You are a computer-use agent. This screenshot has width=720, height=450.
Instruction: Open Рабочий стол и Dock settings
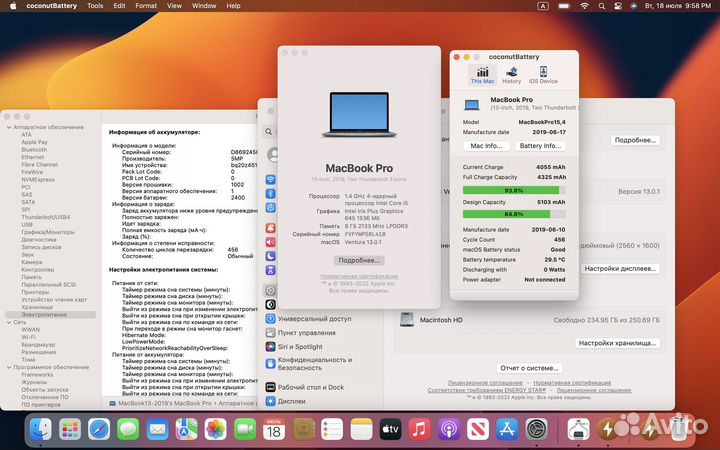(305, 387)
